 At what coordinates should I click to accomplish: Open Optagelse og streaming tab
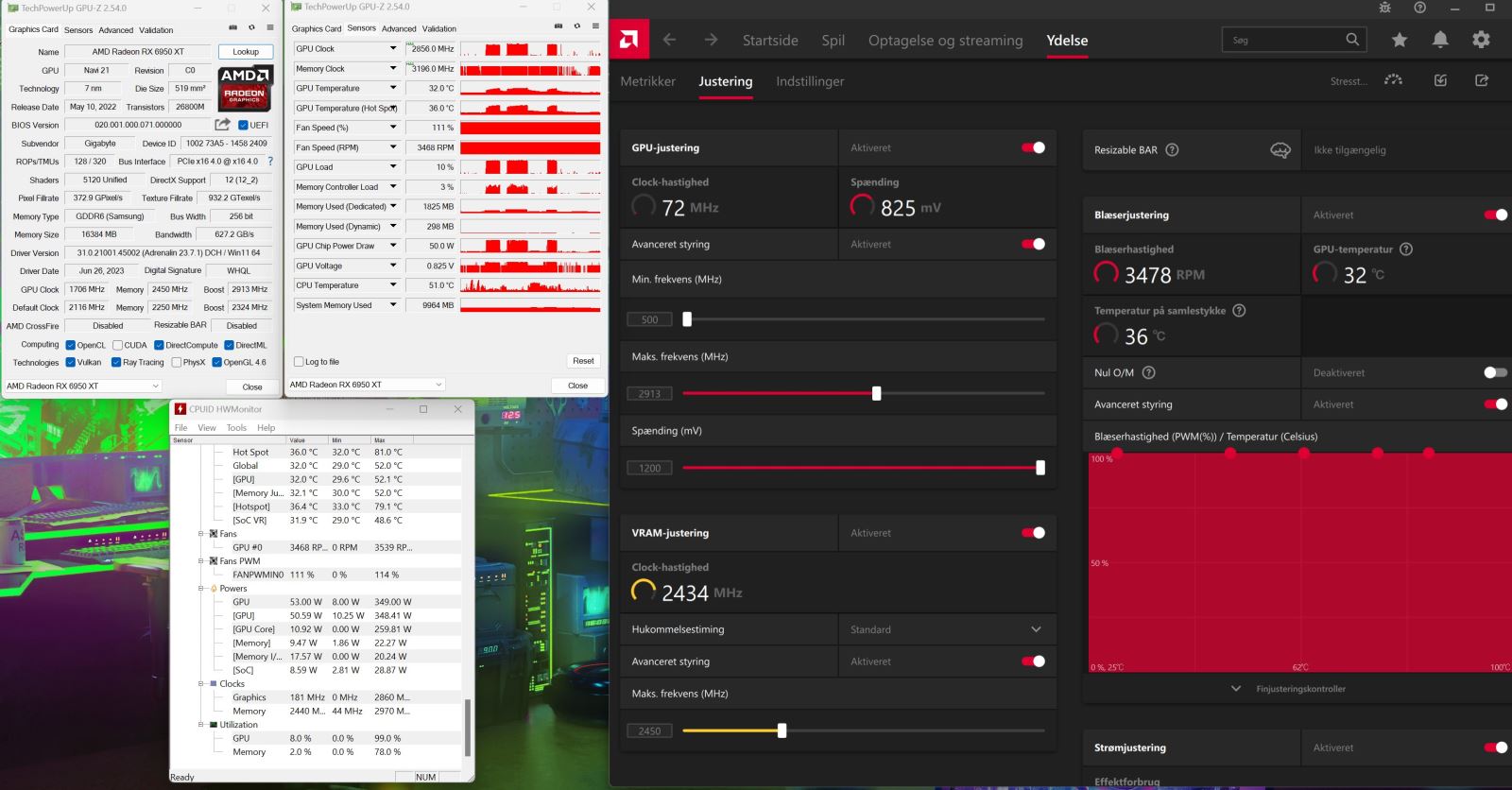pos(945,41)
